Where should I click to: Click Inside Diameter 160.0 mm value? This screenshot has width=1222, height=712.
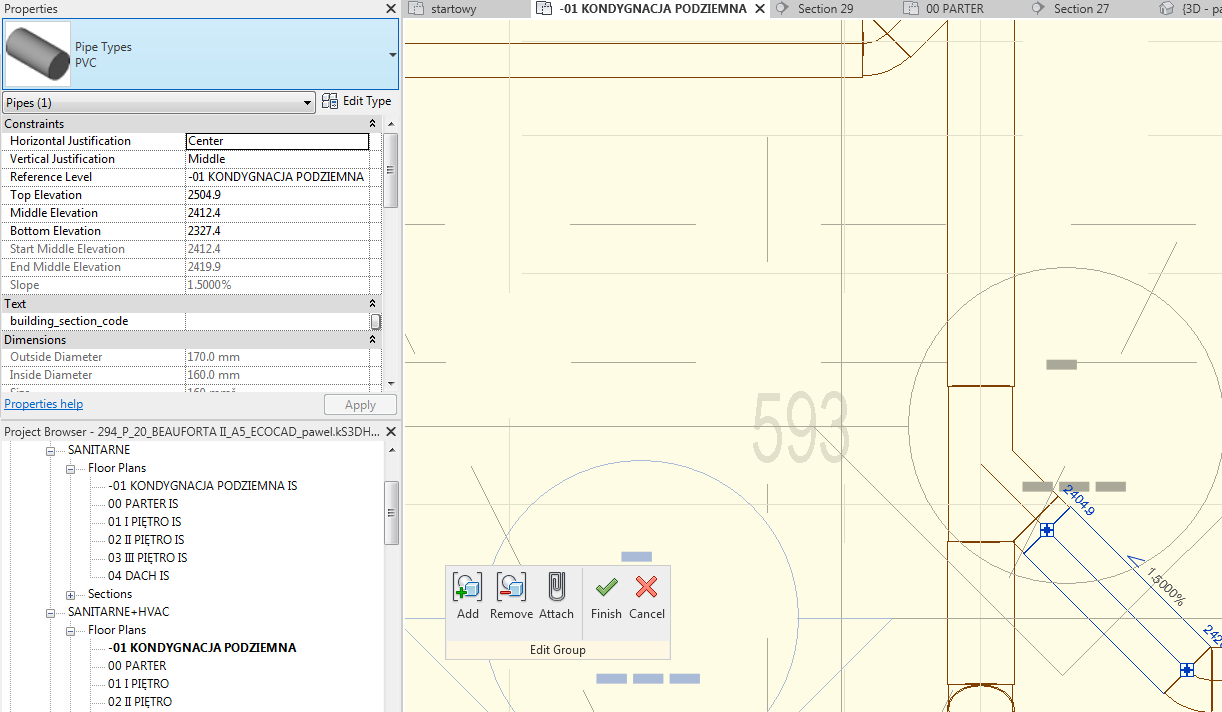277,375
